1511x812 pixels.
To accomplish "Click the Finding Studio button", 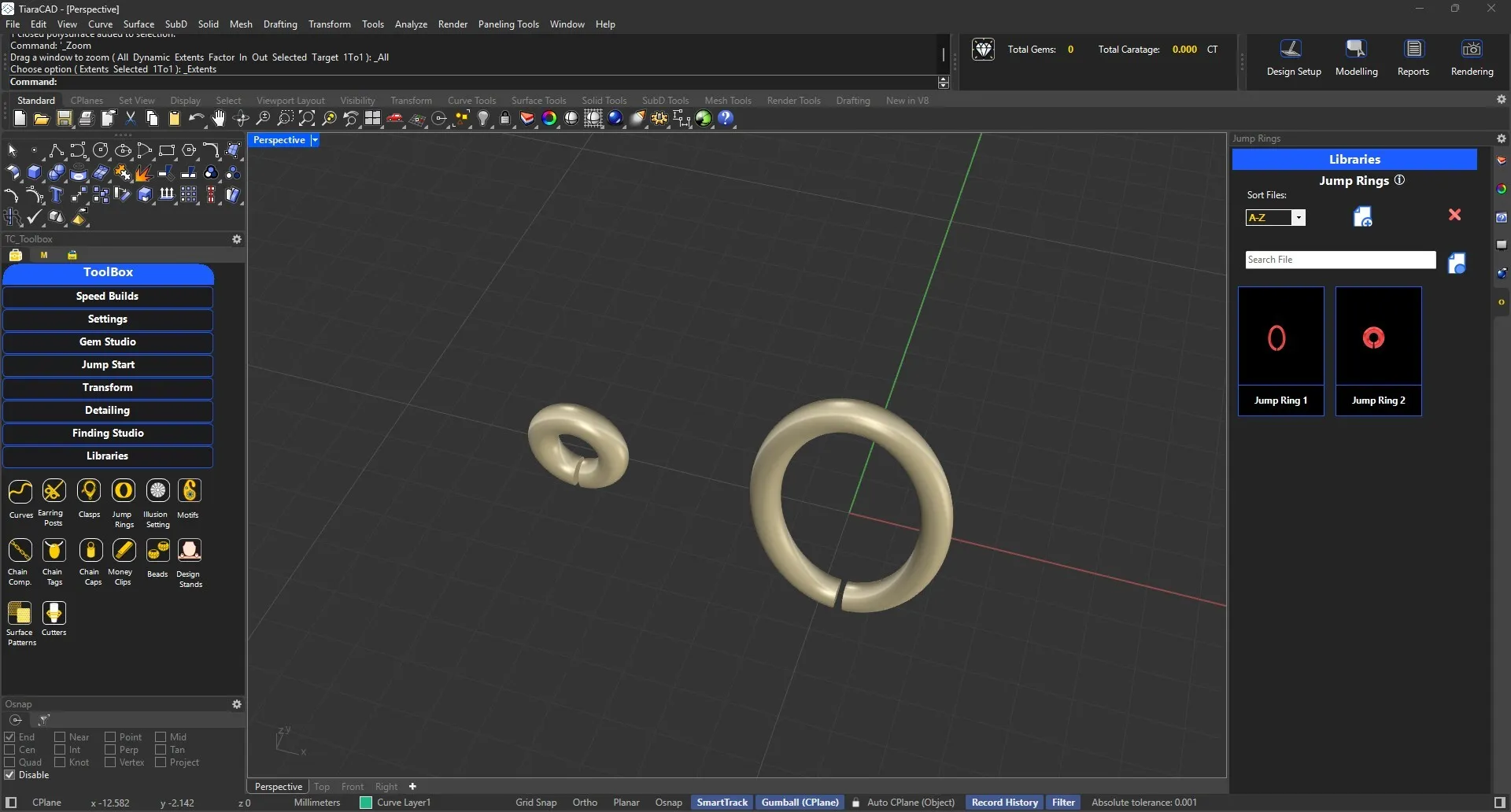I will tap(108, 434).
